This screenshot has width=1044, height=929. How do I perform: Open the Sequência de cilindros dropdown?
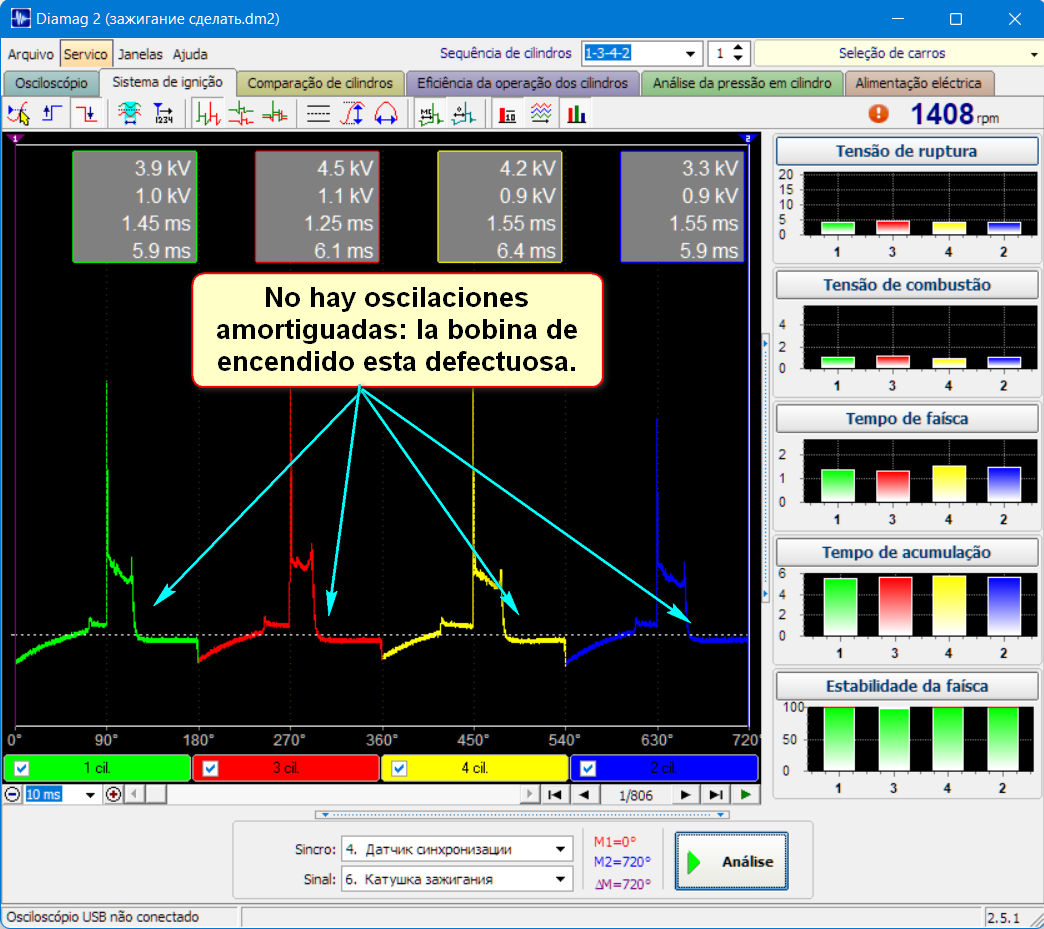[x=690, y=53]
